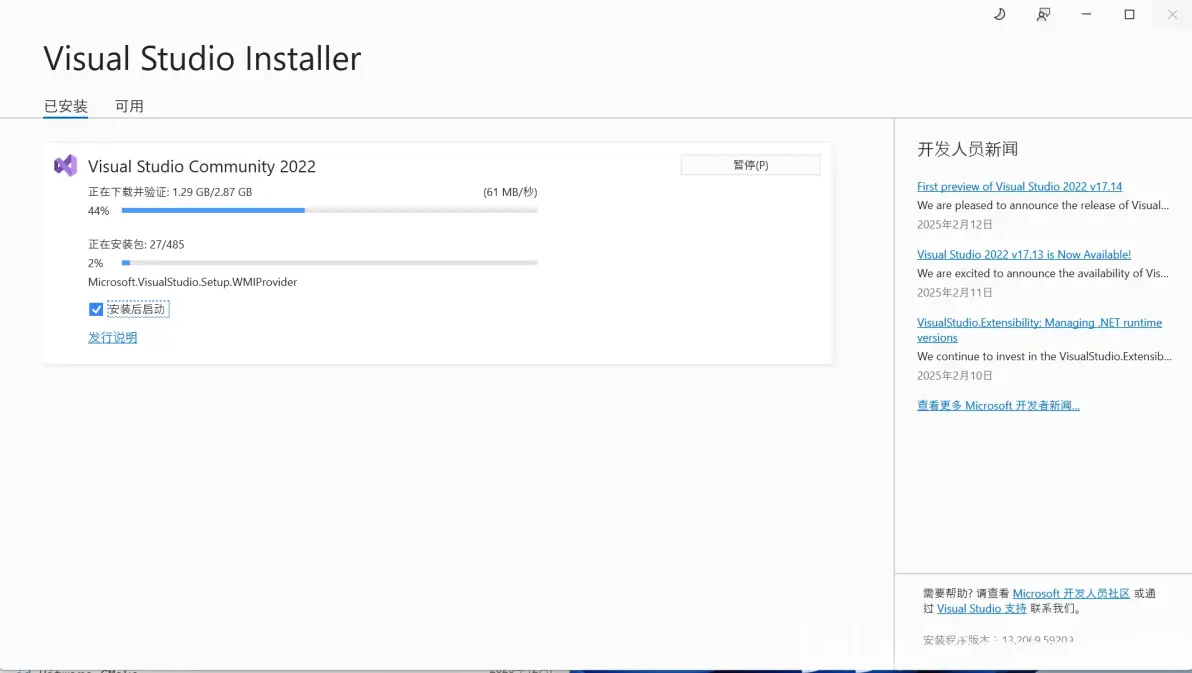
Task: Toggle the dark theme moon icon
Action: (x=1000, y=14)
